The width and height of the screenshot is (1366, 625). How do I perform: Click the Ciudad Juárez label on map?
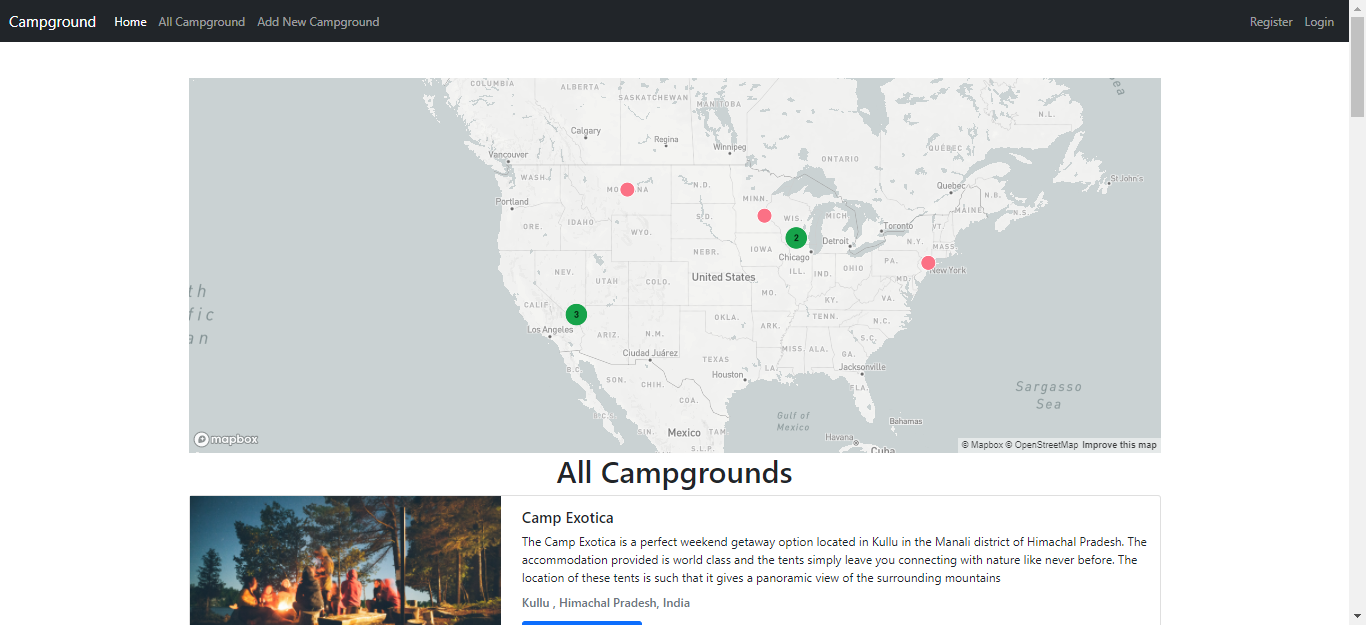click(x=650, y=353)
